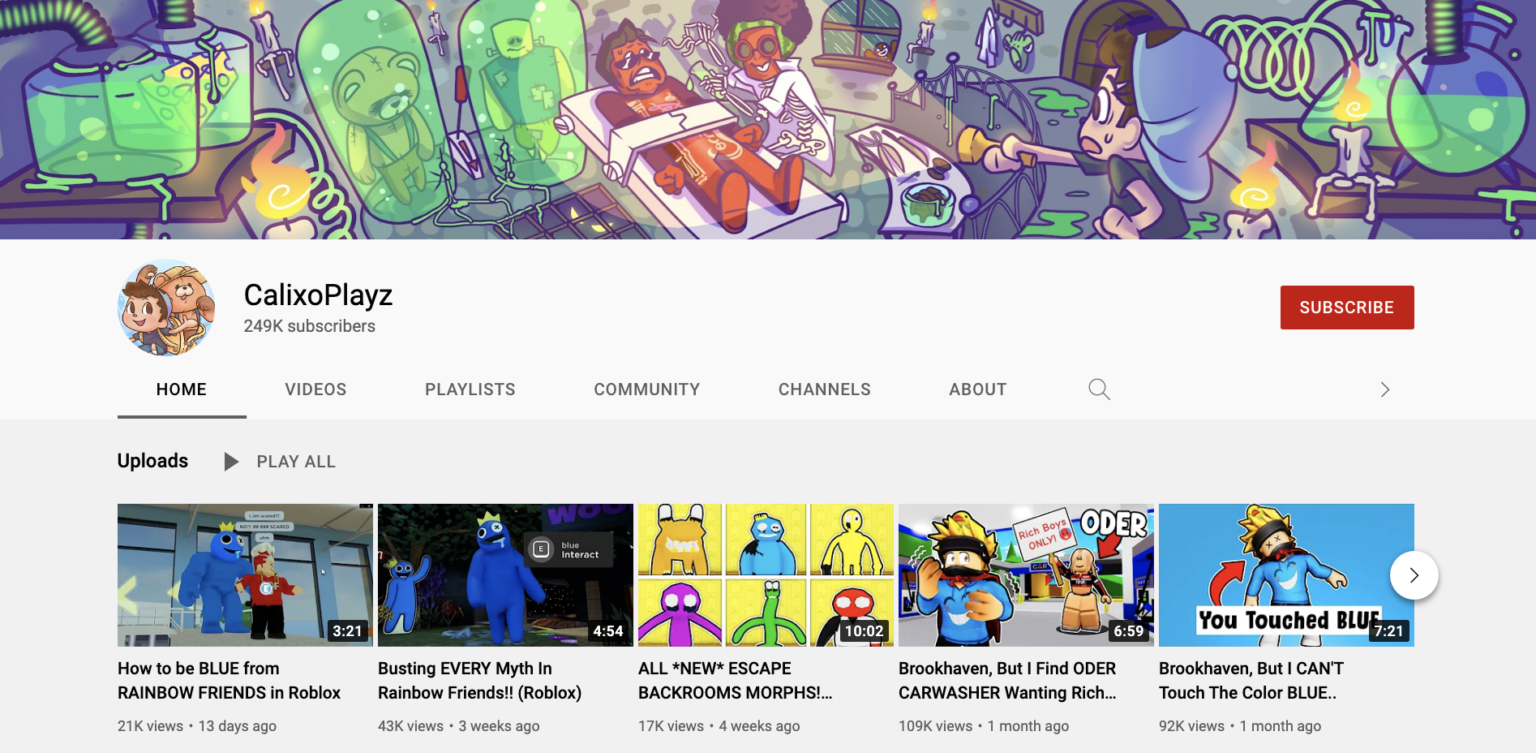Open the search expander in the tab bar
1536x753 pixels.
tap(1098, 389)
